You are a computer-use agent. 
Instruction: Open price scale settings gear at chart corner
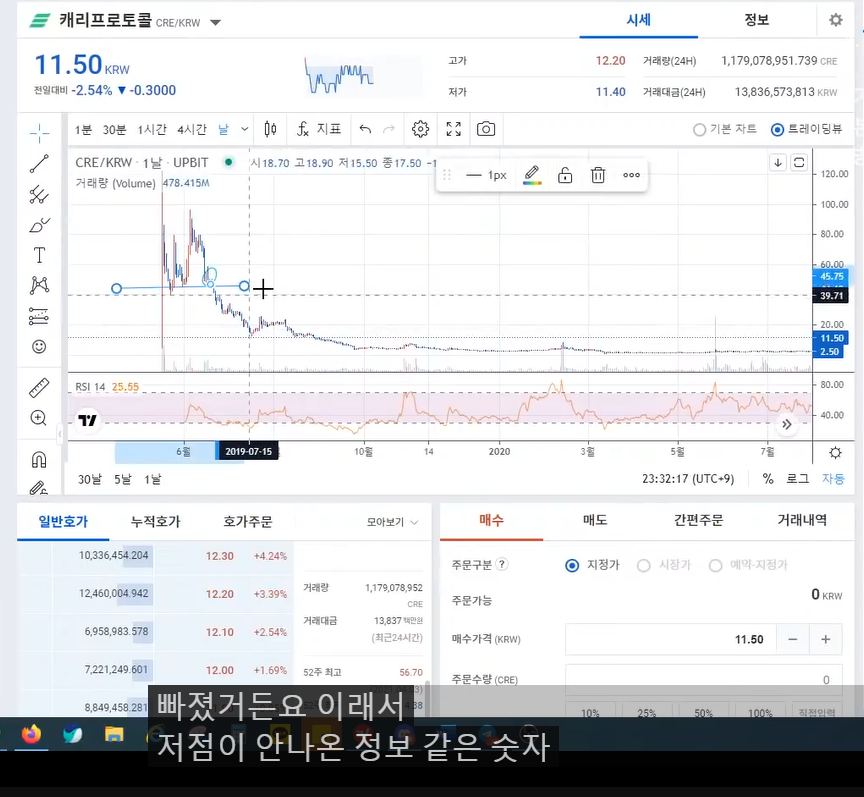click(x=835, y=453)
